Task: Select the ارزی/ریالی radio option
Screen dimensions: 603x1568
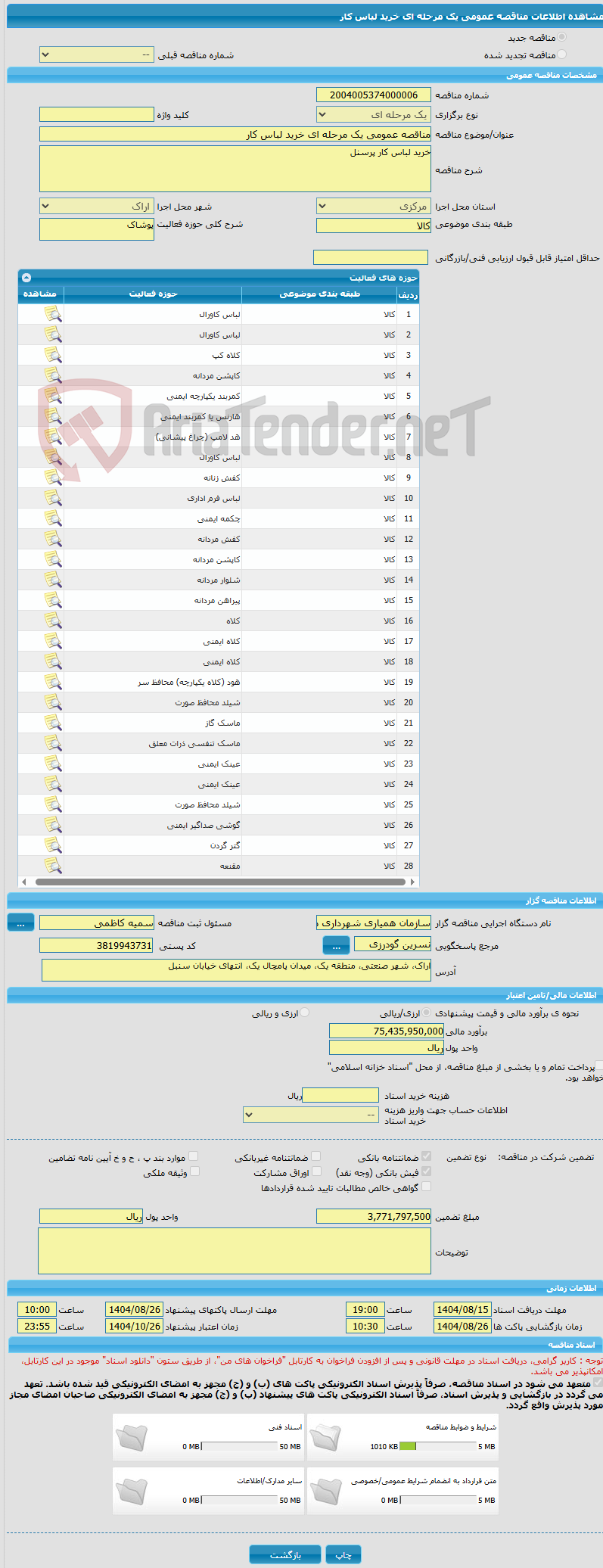Action: coord(427,1013)
